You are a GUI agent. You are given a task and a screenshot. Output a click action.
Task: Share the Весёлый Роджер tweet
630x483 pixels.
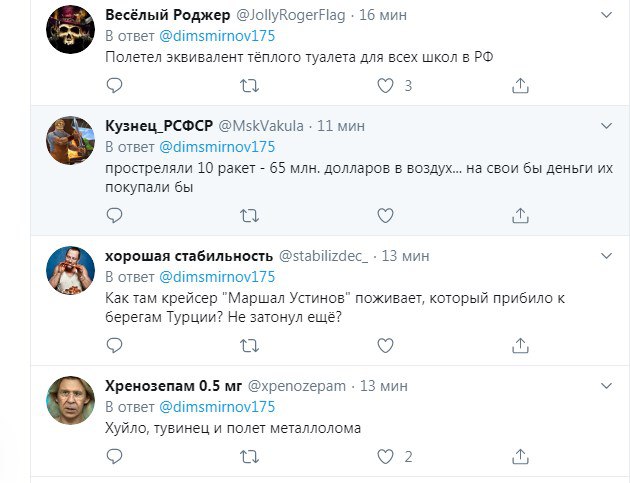(520, 86)
